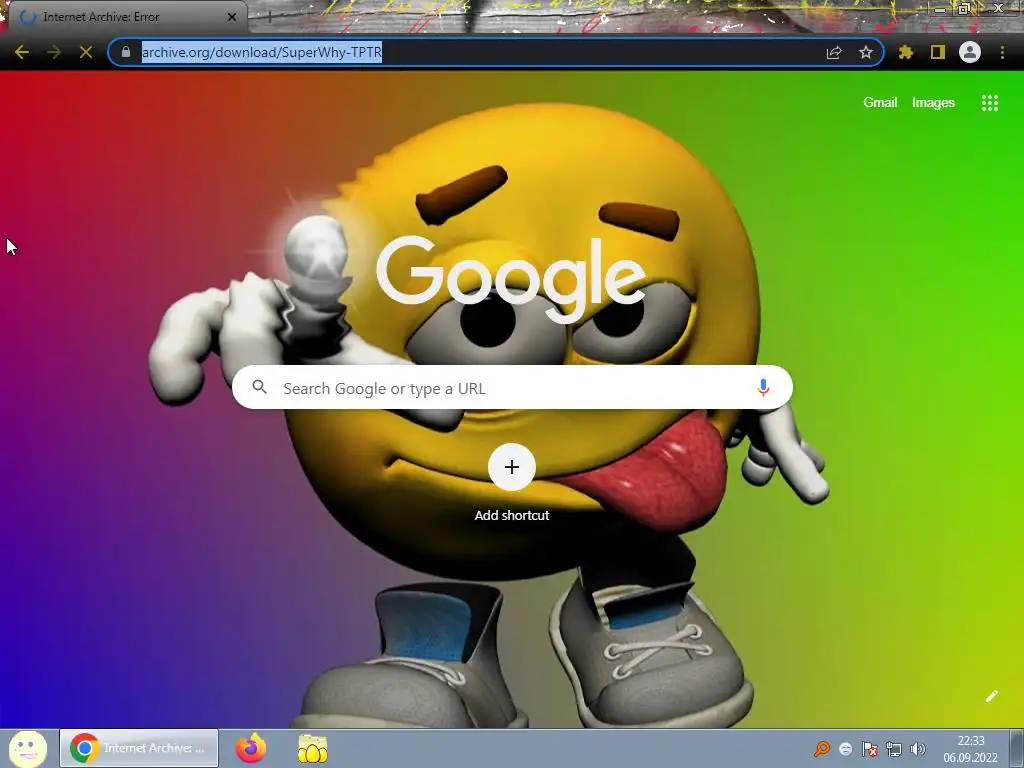
Task: Open a new tab with plus button
Action: click(x=269, y=17)
